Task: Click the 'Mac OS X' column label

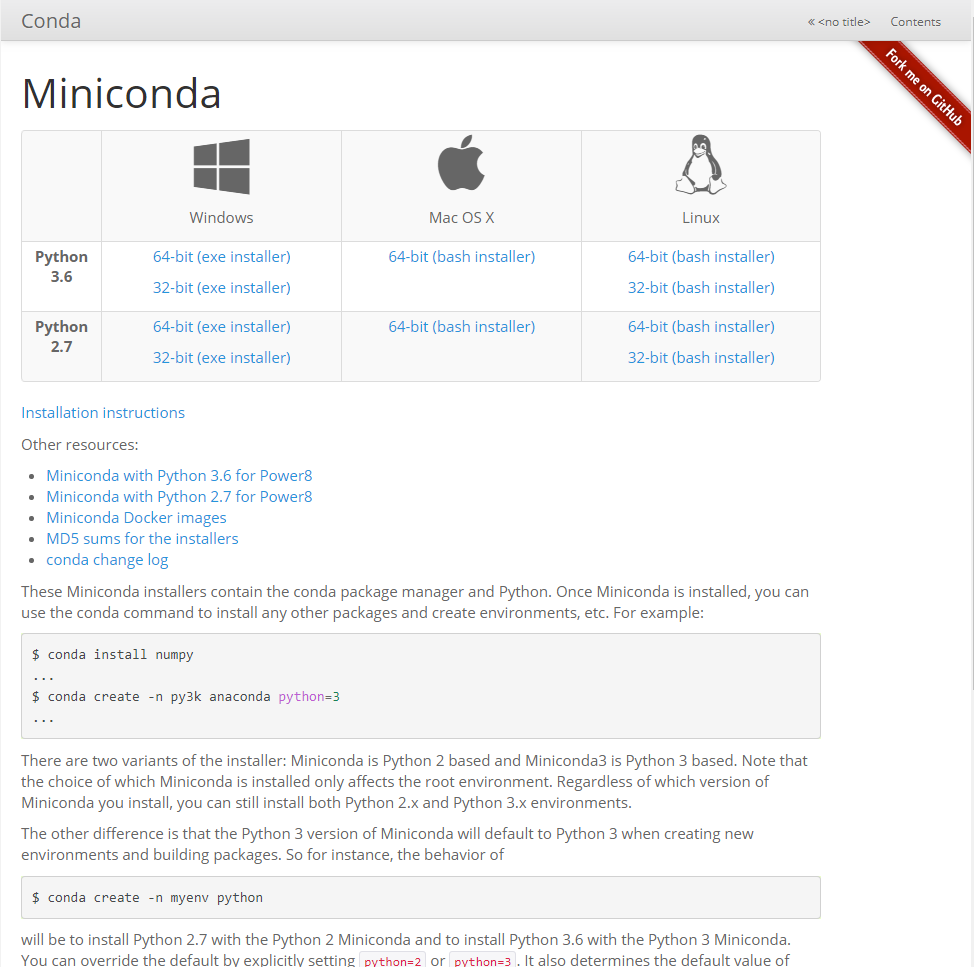Action: point(462,218)
